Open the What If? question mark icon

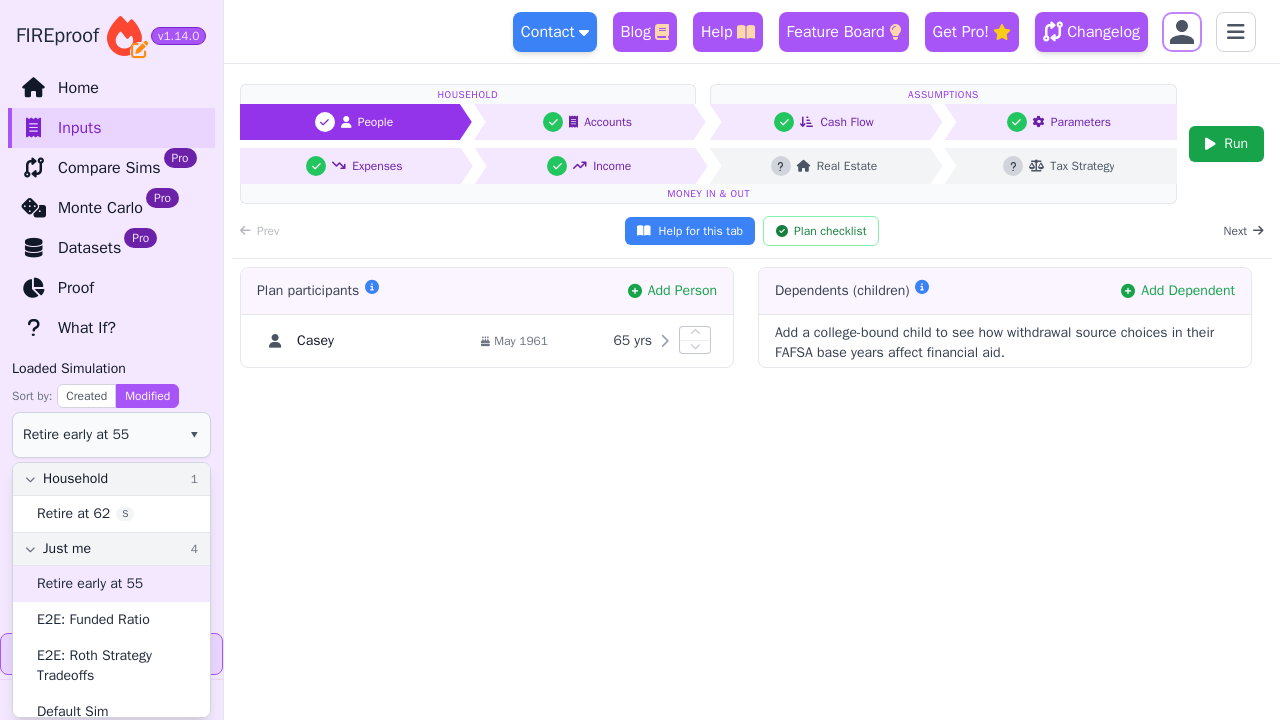34,328
